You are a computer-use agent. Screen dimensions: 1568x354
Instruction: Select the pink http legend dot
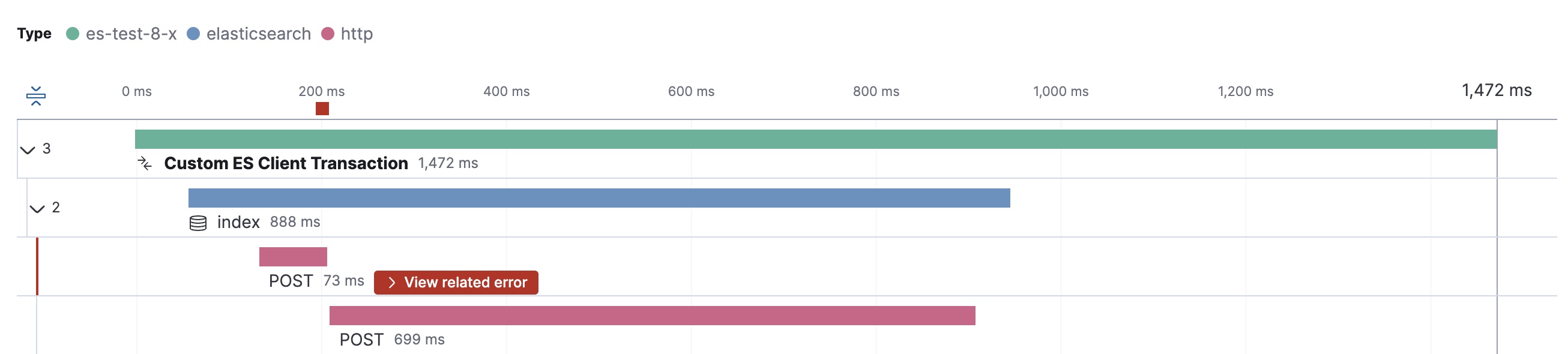(x=329, y=34)
